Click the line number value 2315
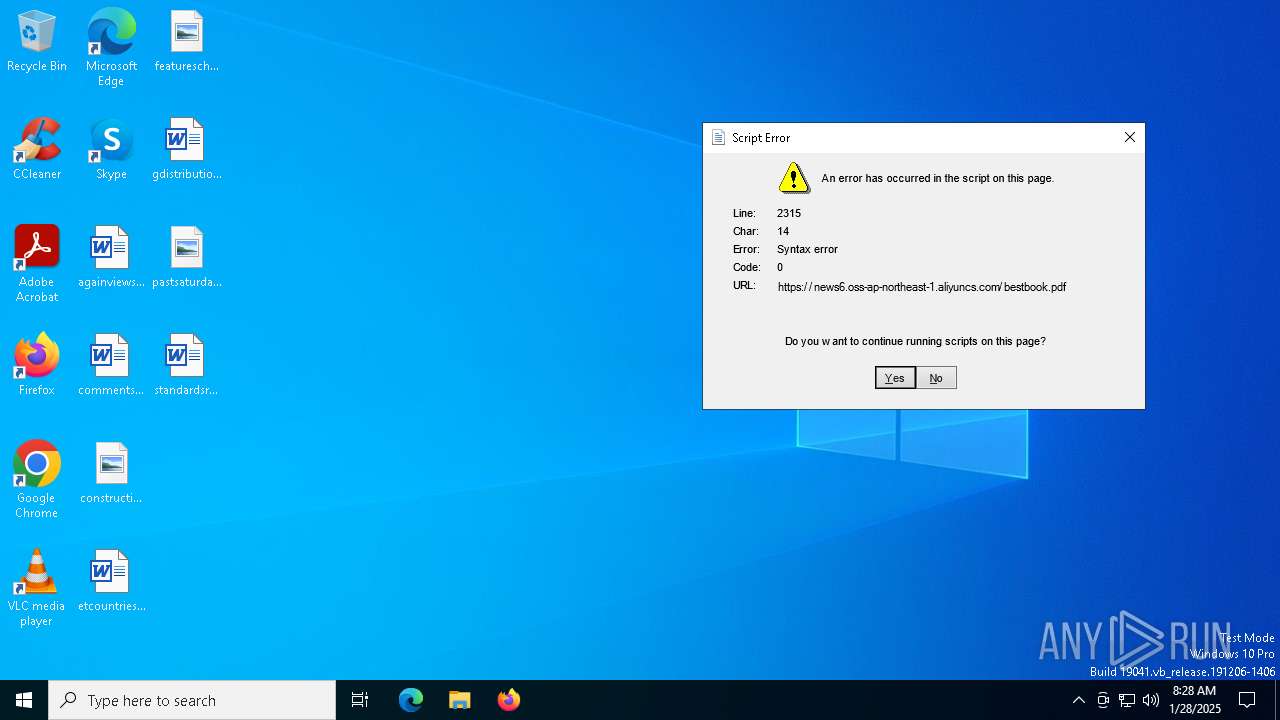Viewport: 1280px width, 720px height. 789,213
